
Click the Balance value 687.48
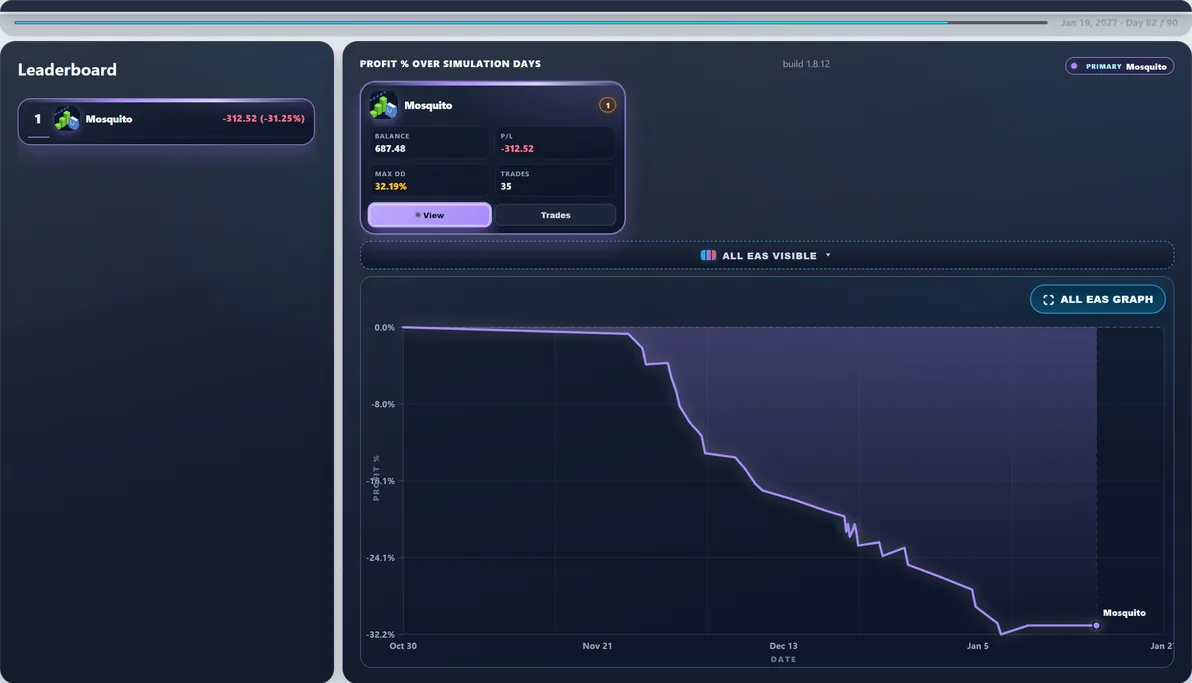click(390, 148)
